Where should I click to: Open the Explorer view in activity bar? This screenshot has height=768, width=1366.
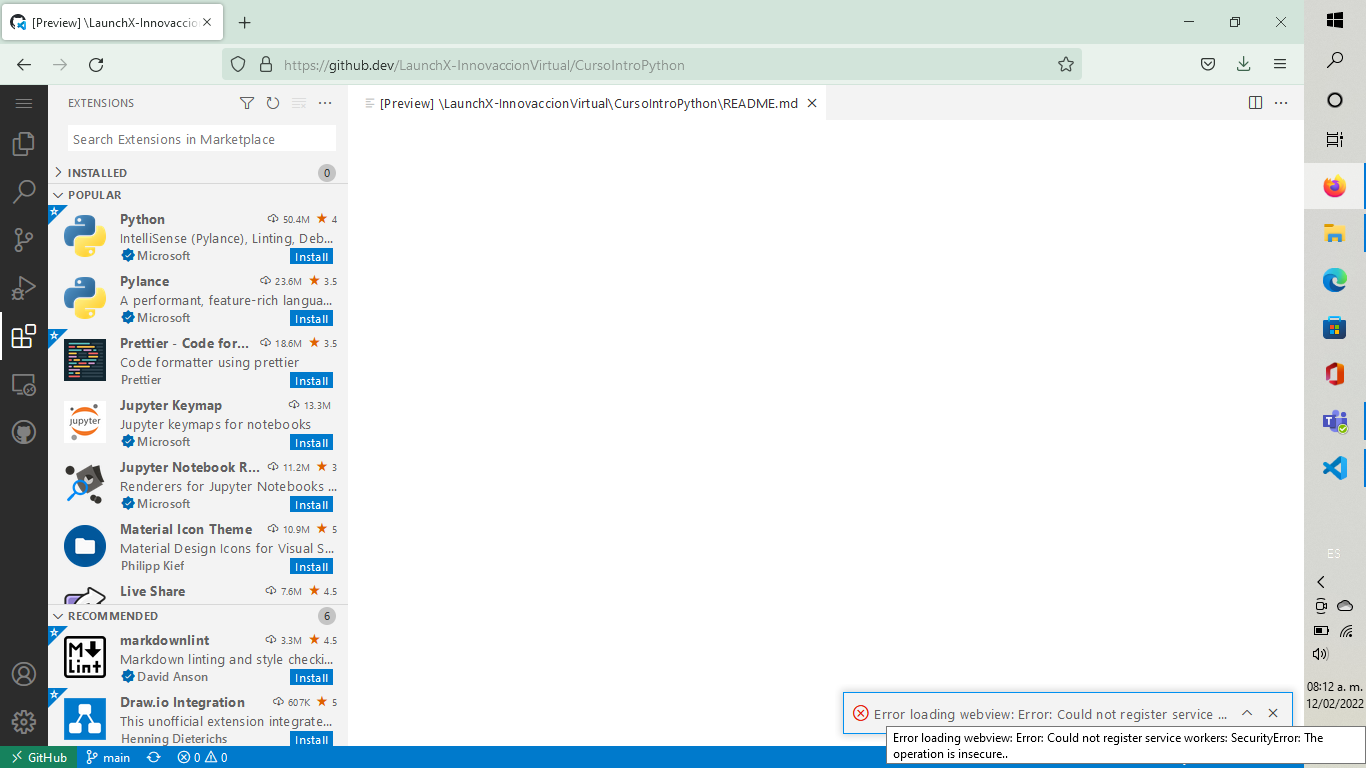coord(24,145)
